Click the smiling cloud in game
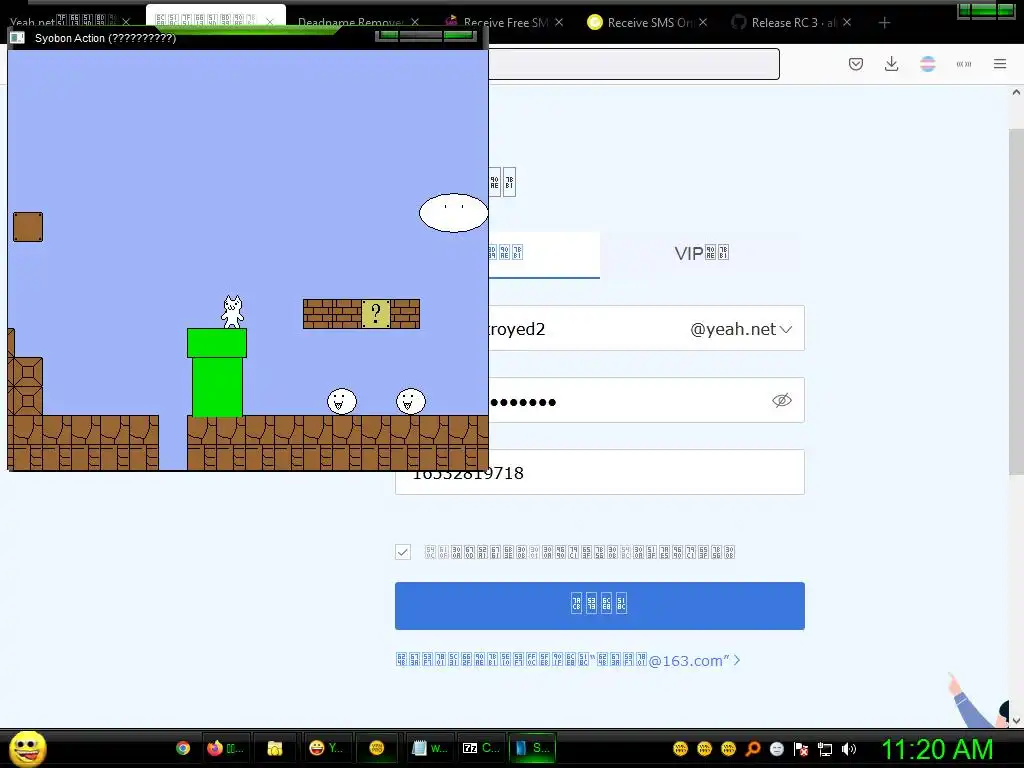The image size is (1024, 768). click(x=453, y=213)
